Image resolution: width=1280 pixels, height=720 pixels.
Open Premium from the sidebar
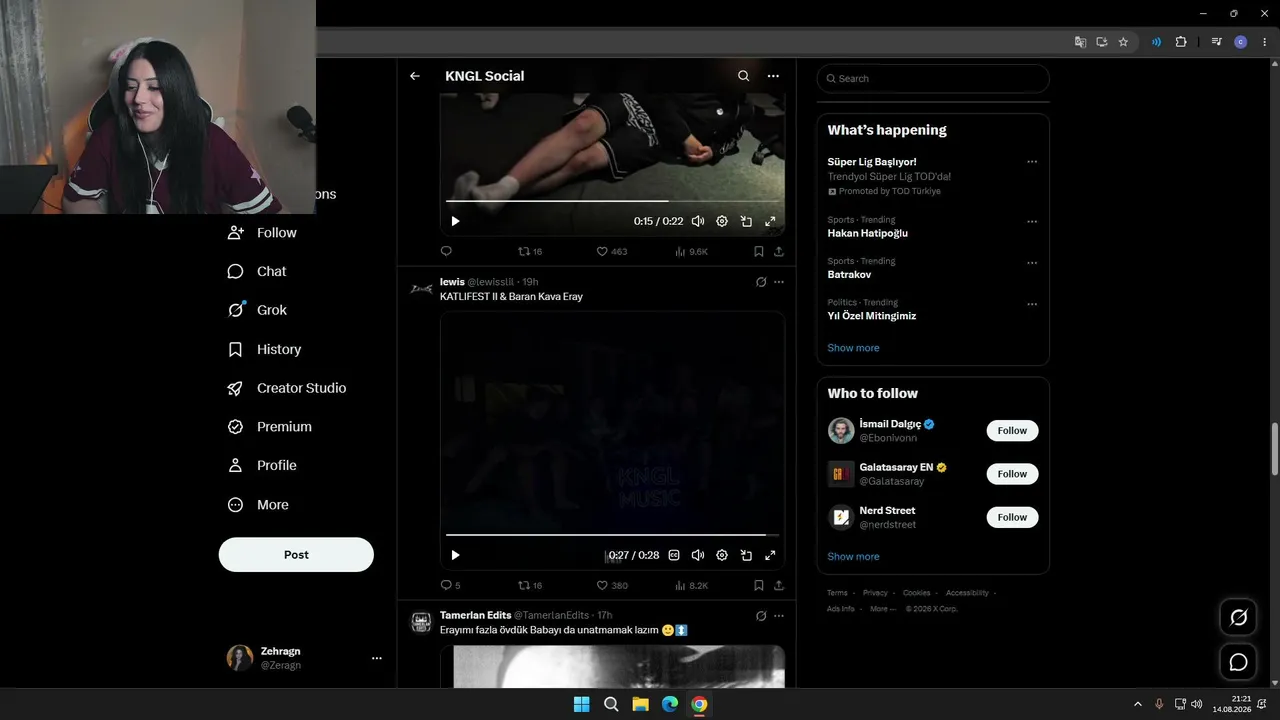[x=270, y=427]
